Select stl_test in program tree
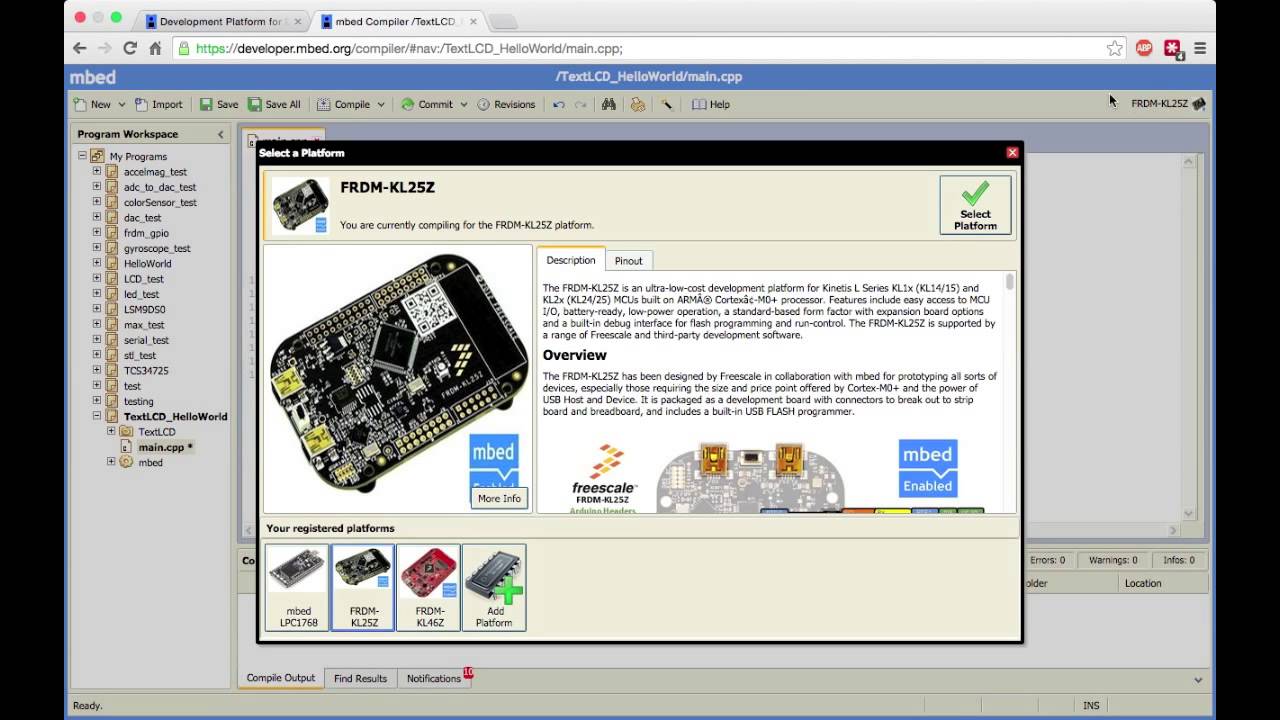Viewport: 1280px width, 720px height. click(140, 355)
